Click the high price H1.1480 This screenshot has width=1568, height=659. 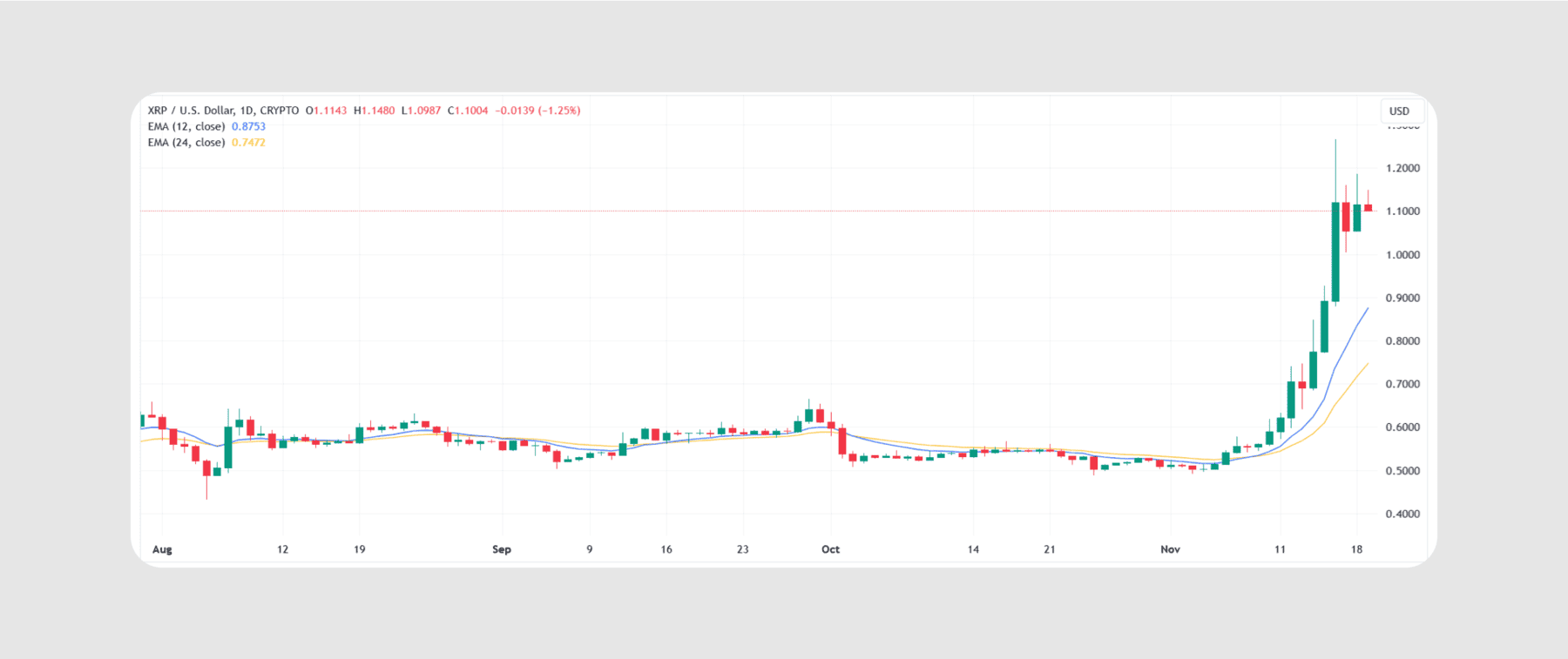tap(374, 111)
